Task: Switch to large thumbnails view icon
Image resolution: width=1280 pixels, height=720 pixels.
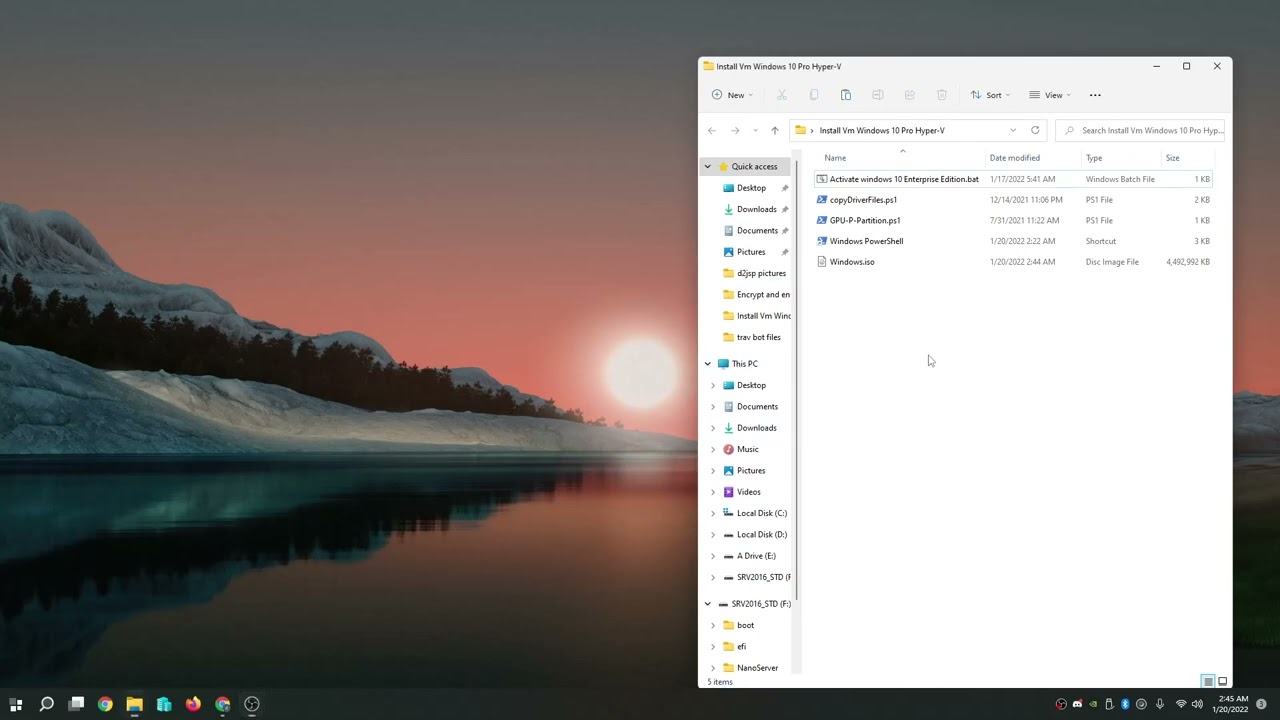Action: pos(1222,682)
